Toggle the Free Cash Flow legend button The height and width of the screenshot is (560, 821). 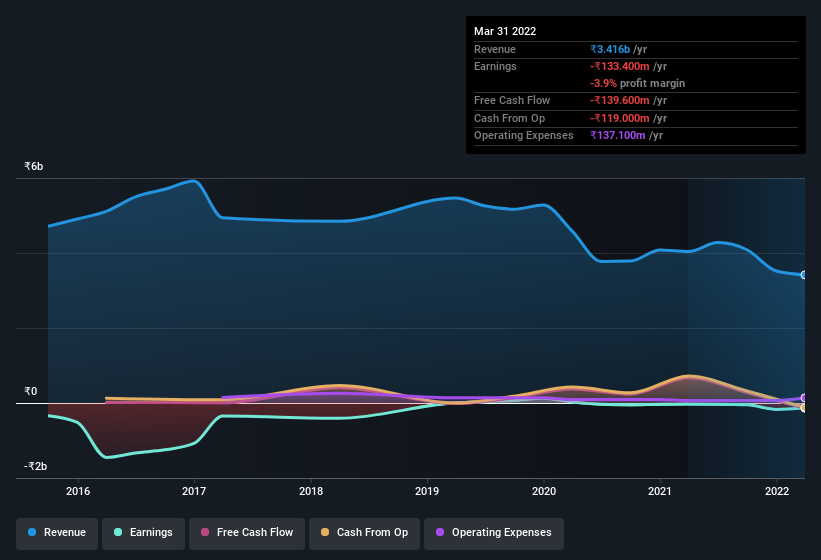[x=247, y=533]
